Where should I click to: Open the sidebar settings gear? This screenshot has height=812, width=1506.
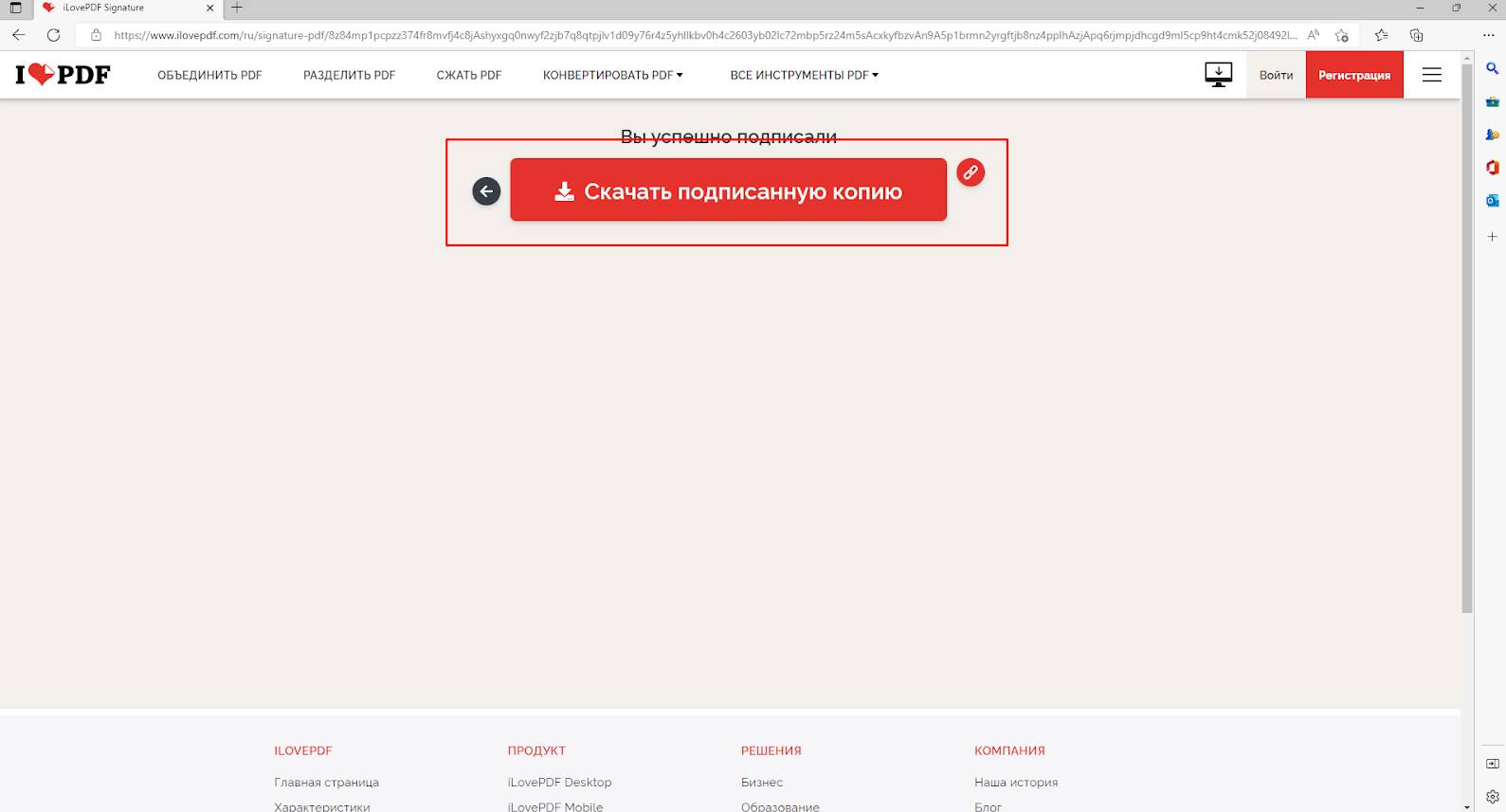(x=1492, y=796)
